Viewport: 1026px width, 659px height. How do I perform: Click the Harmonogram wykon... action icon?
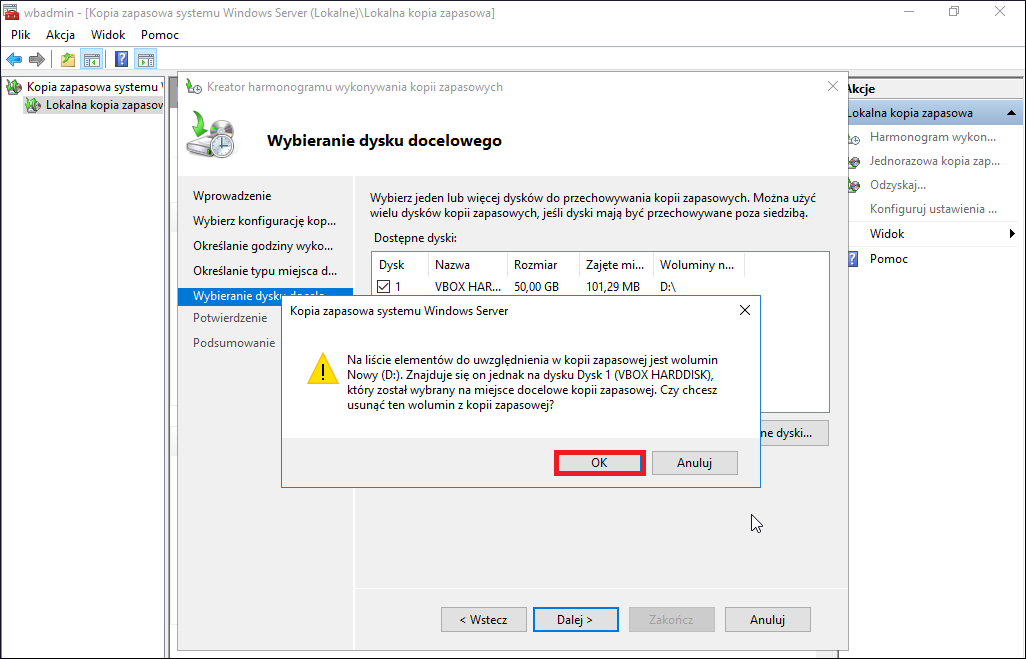pyautogui.click(x=854, y=137)
